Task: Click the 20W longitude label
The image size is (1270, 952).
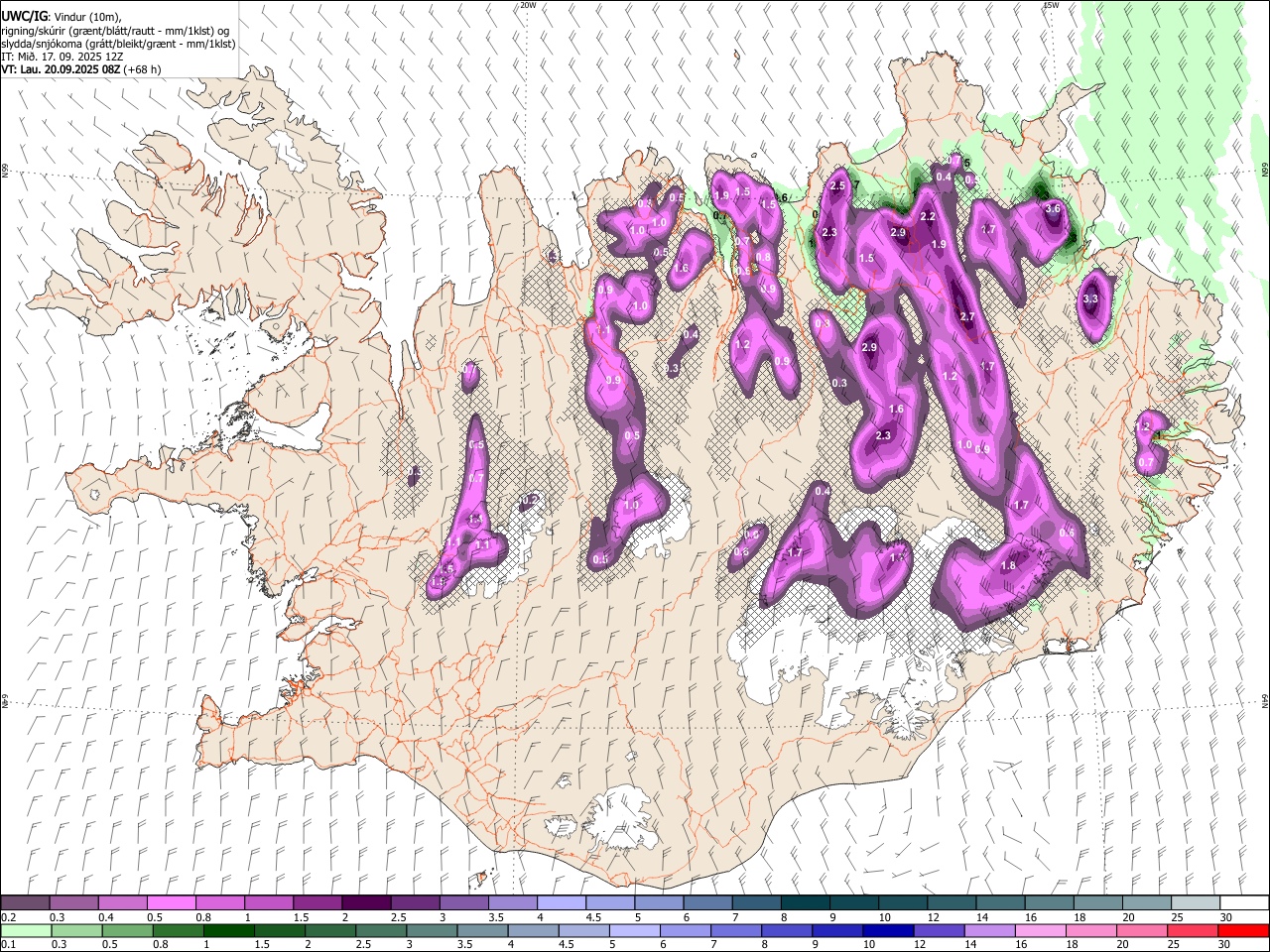Action: click(528, 5)
